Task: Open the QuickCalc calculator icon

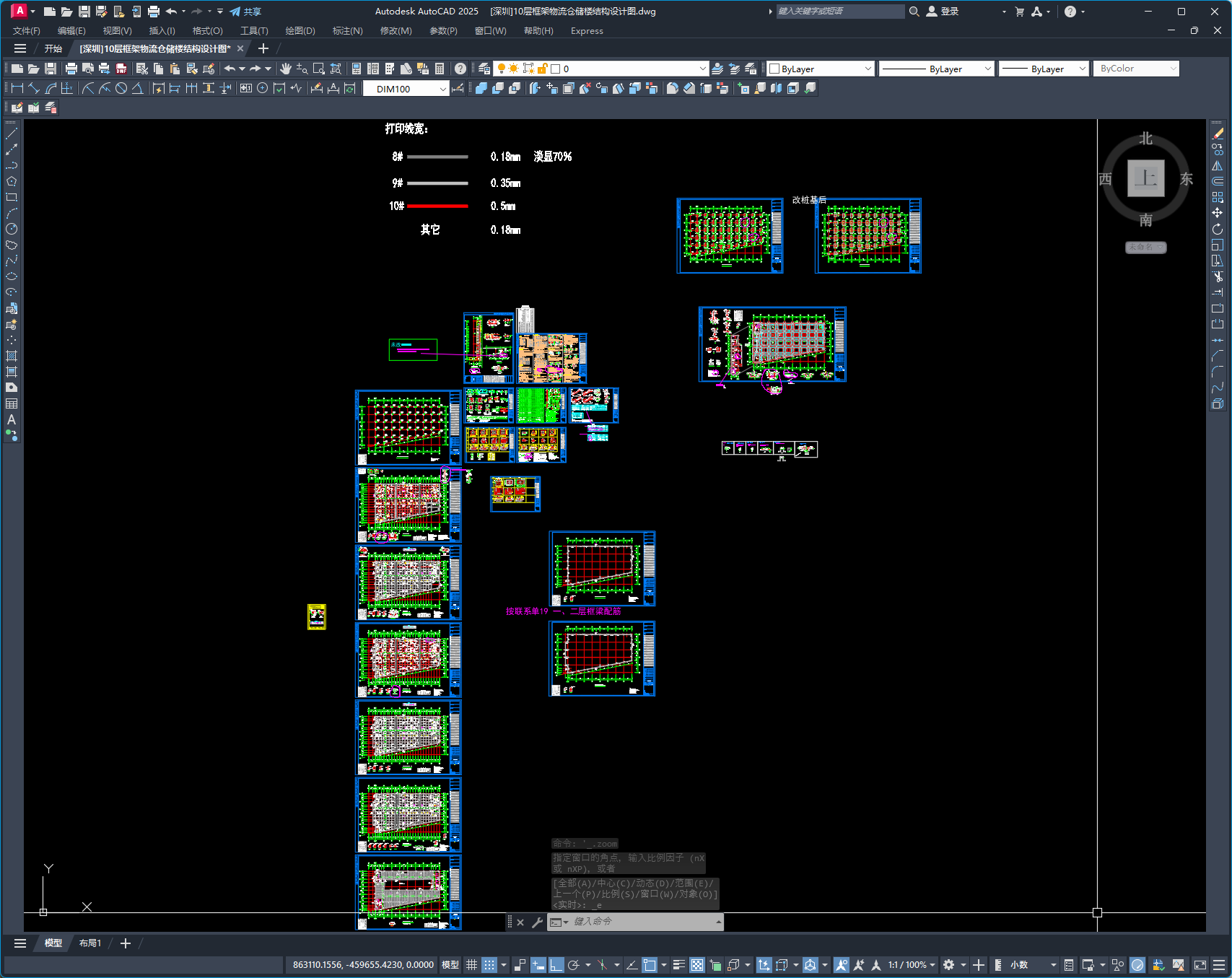Action: (x=440, y=69)
